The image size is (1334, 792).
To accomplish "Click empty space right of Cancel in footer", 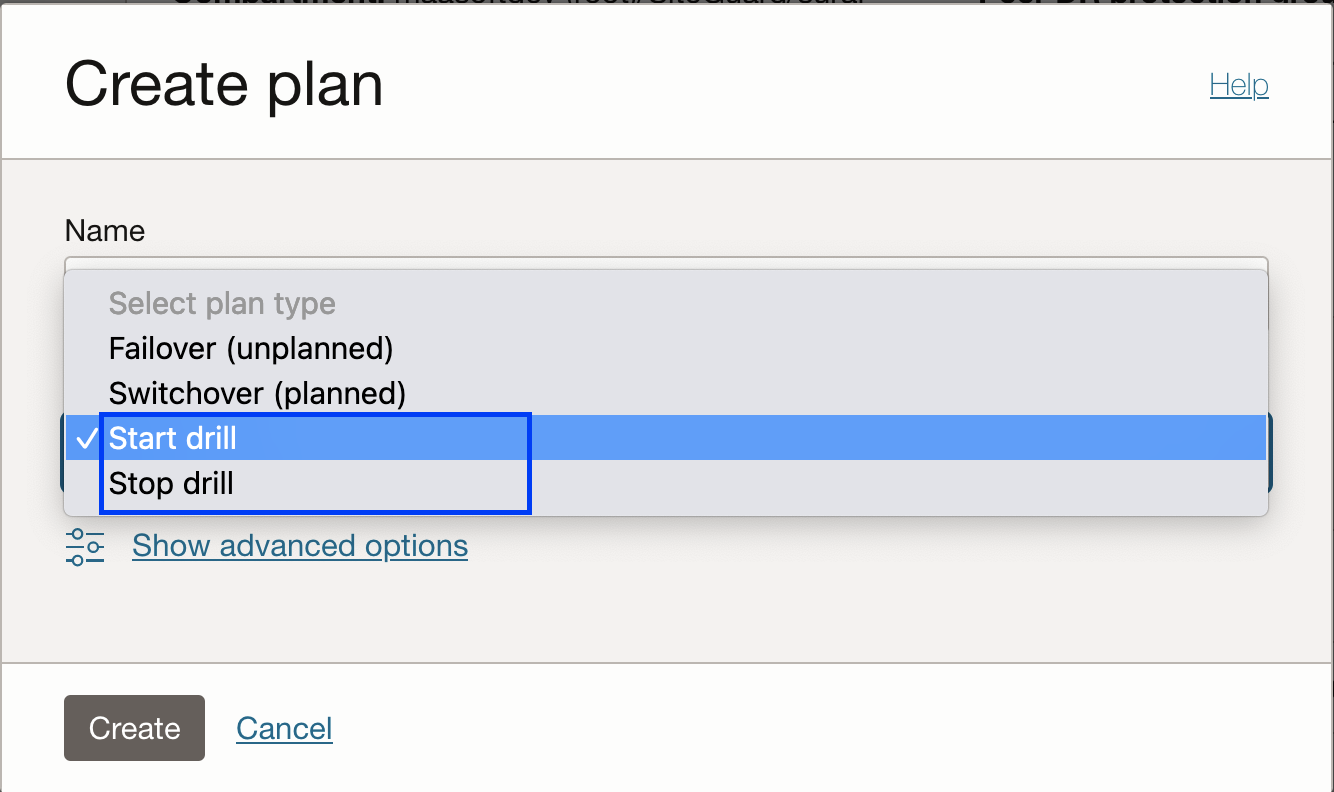I will click(x=800, y=728).
